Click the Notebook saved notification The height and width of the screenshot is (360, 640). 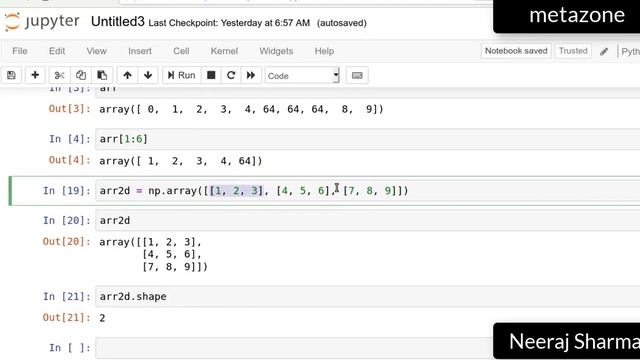[516, 51]
